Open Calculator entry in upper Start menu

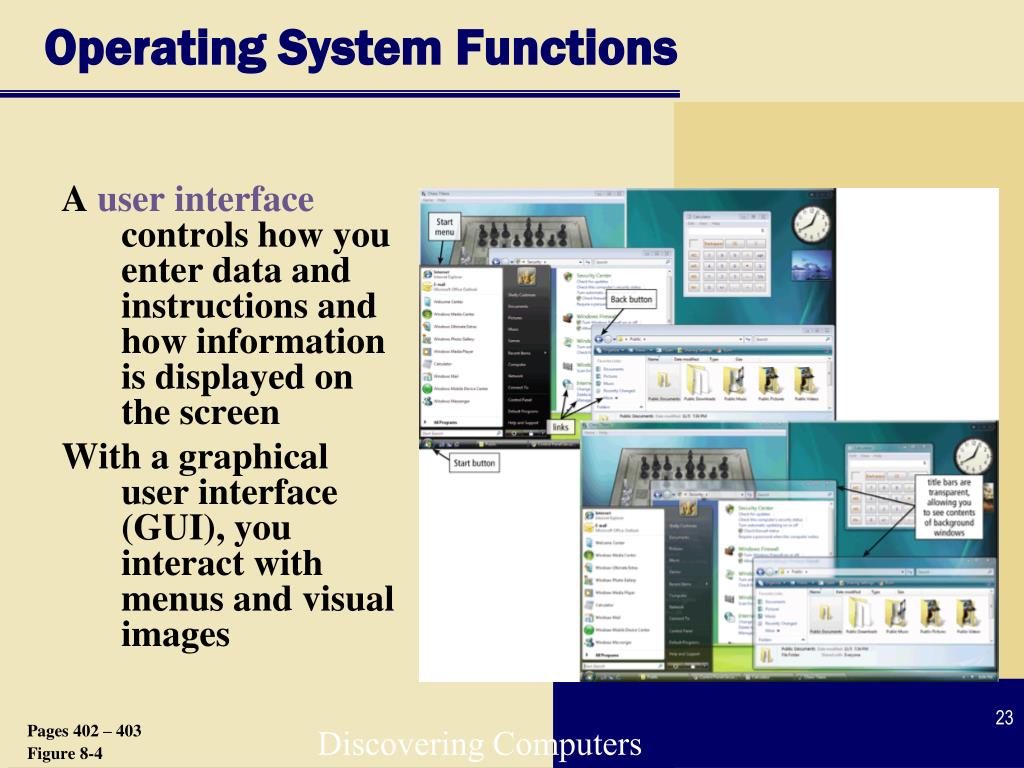(x=462, y=364)
